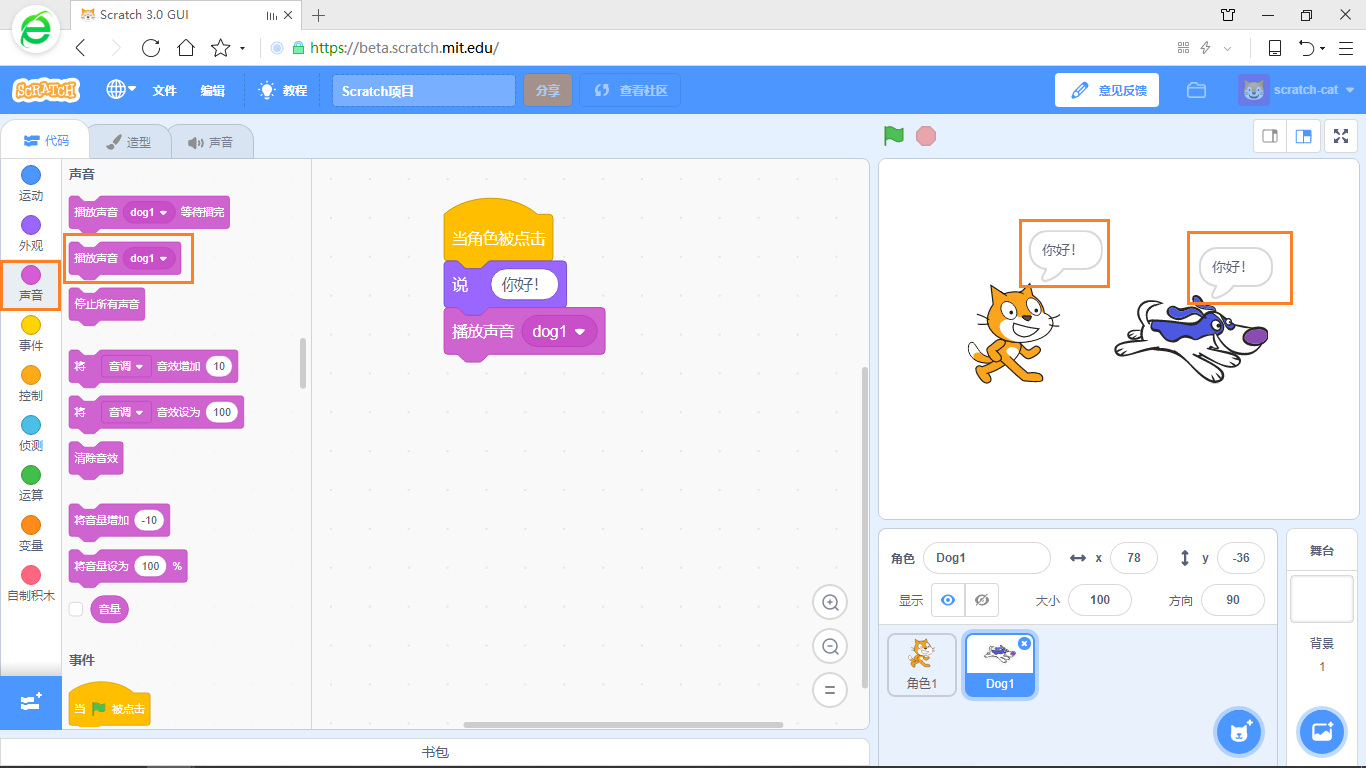
Task: Open the 教程 tutorials
Action: (284, 90)
